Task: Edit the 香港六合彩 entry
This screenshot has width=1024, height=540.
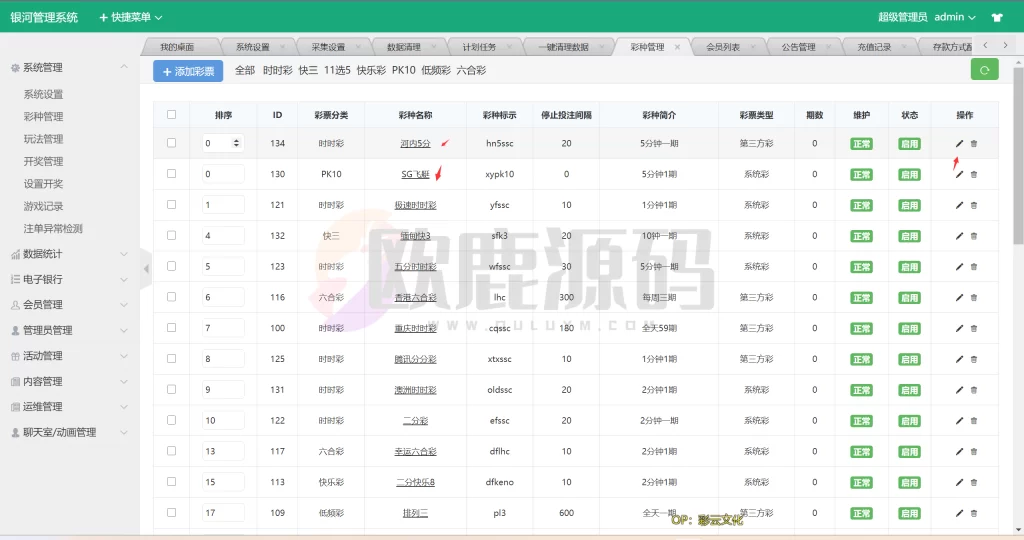Action: pyautogui.click(x=959, y=297)
